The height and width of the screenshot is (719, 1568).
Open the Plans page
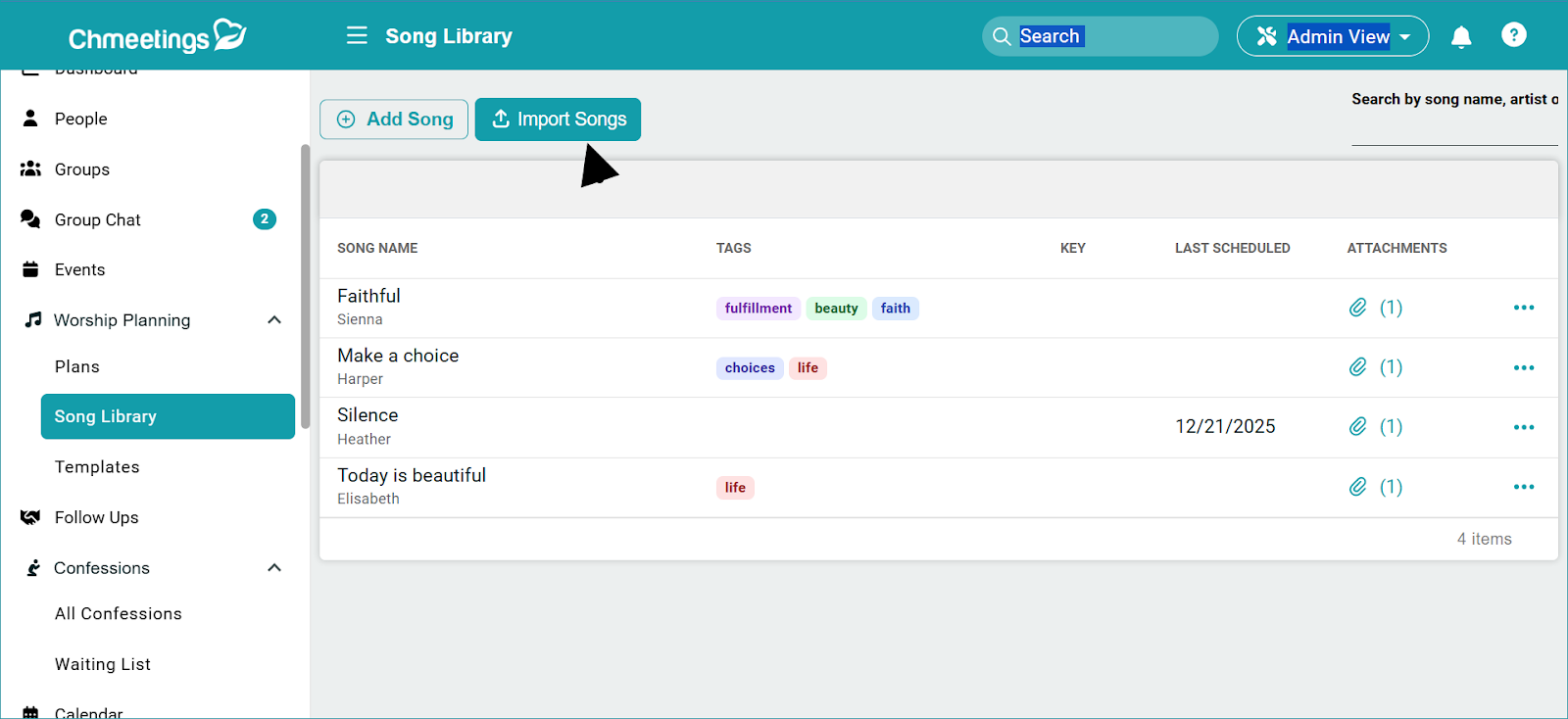pyautogui.click(x=77, y=366)
